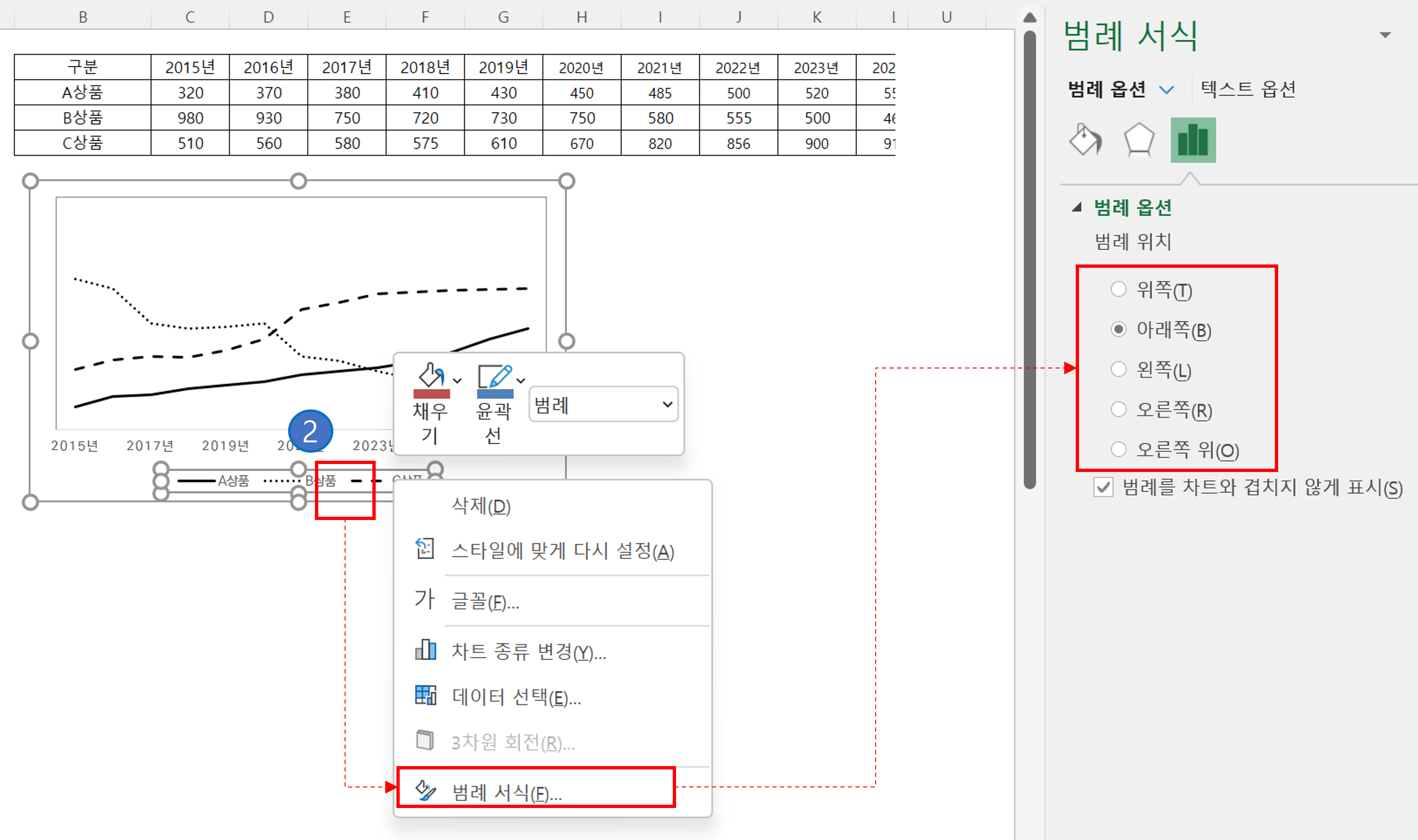Open the 범례 서식 pane options arrow

tap(1385, 35)
